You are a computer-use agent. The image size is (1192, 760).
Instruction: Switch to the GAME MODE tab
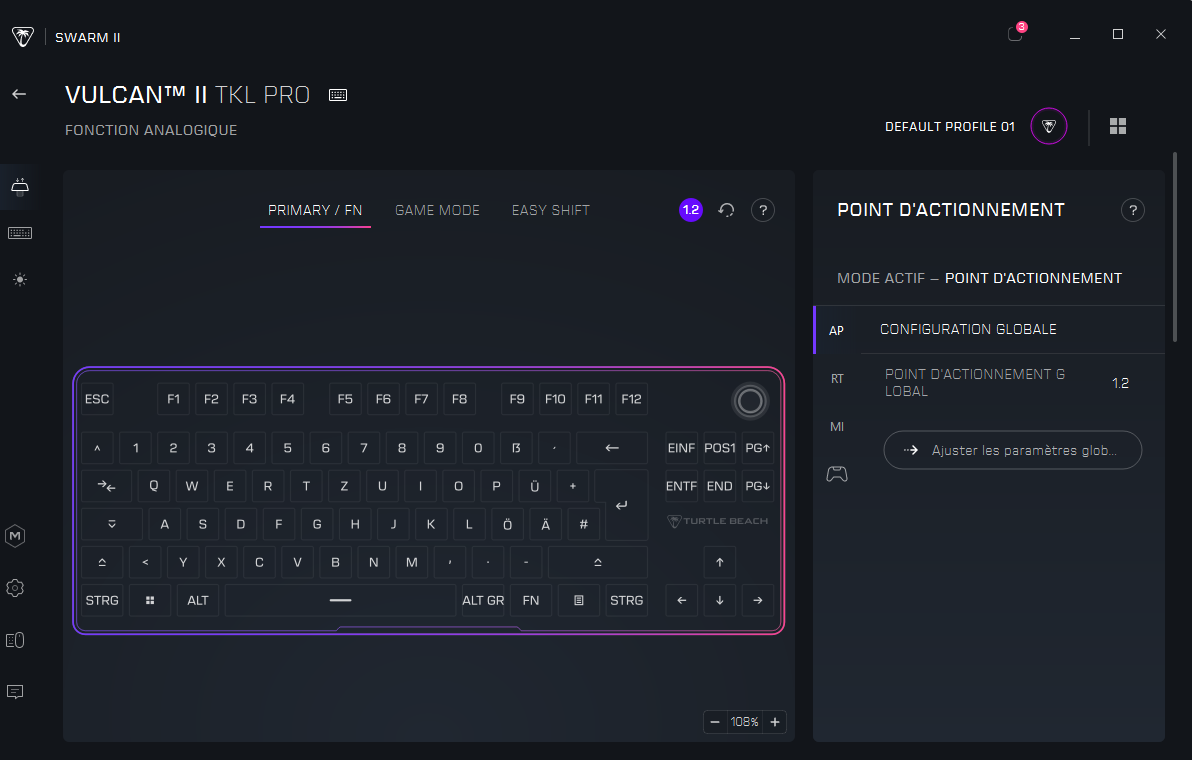(x=437, y=210)
